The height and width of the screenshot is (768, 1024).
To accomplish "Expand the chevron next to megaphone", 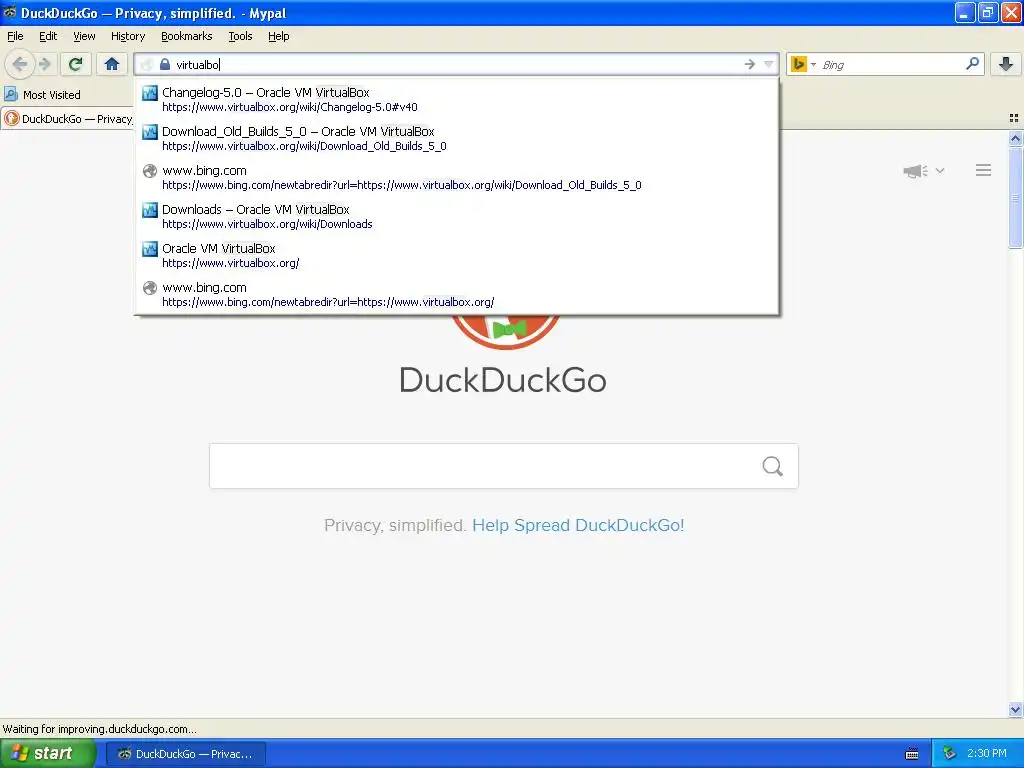I will [940, 170].
